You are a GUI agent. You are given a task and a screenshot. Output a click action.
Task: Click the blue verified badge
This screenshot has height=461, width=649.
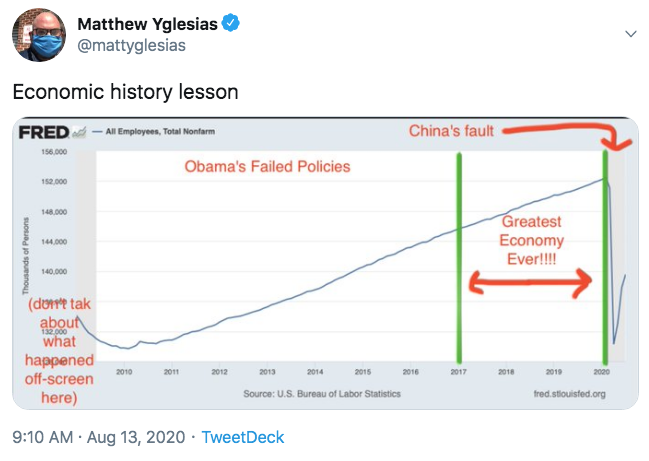231,23
